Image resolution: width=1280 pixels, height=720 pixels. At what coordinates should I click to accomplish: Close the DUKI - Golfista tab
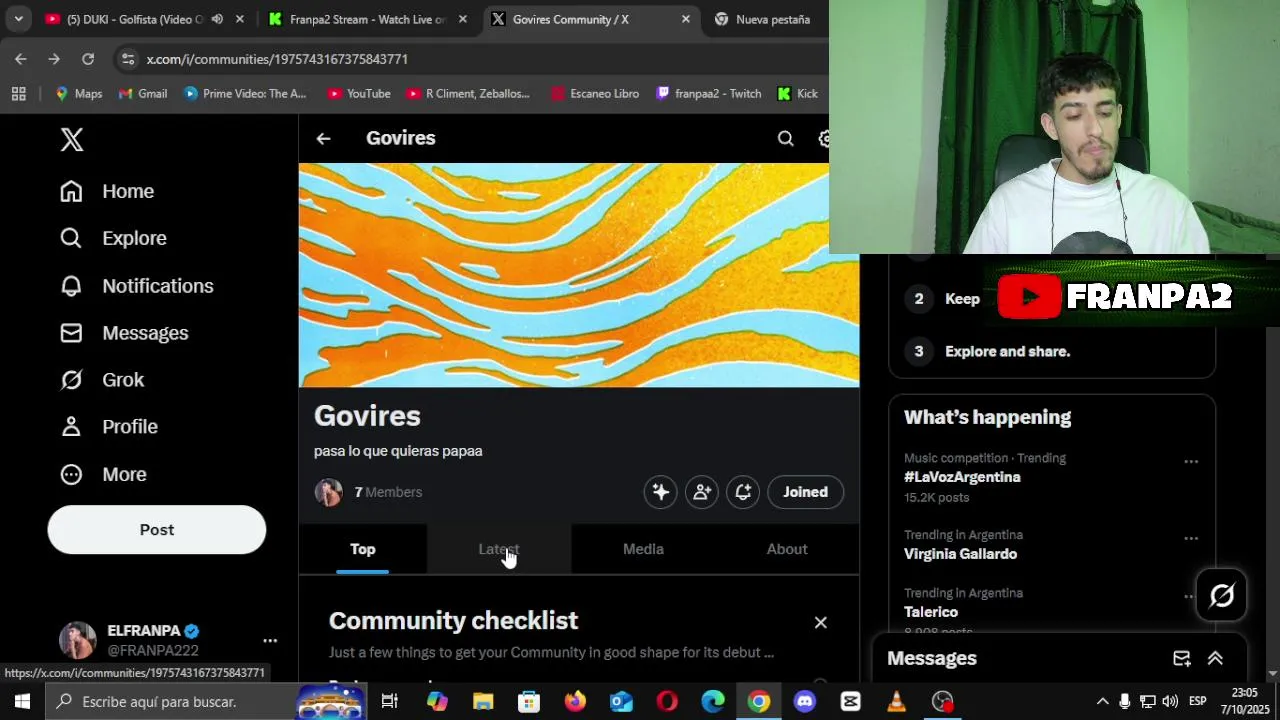pyautogui.click(x=240, y=19)
